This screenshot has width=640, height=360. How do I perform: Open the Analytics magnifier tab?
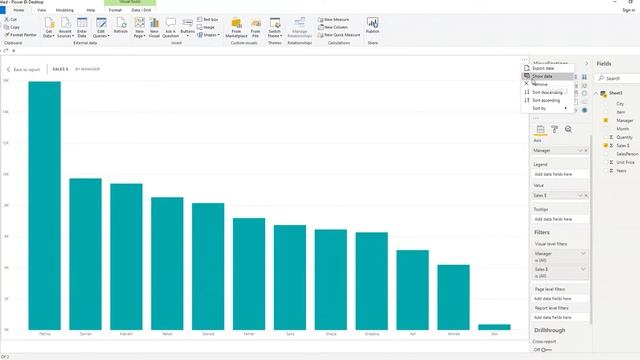(x=568, y=129)
